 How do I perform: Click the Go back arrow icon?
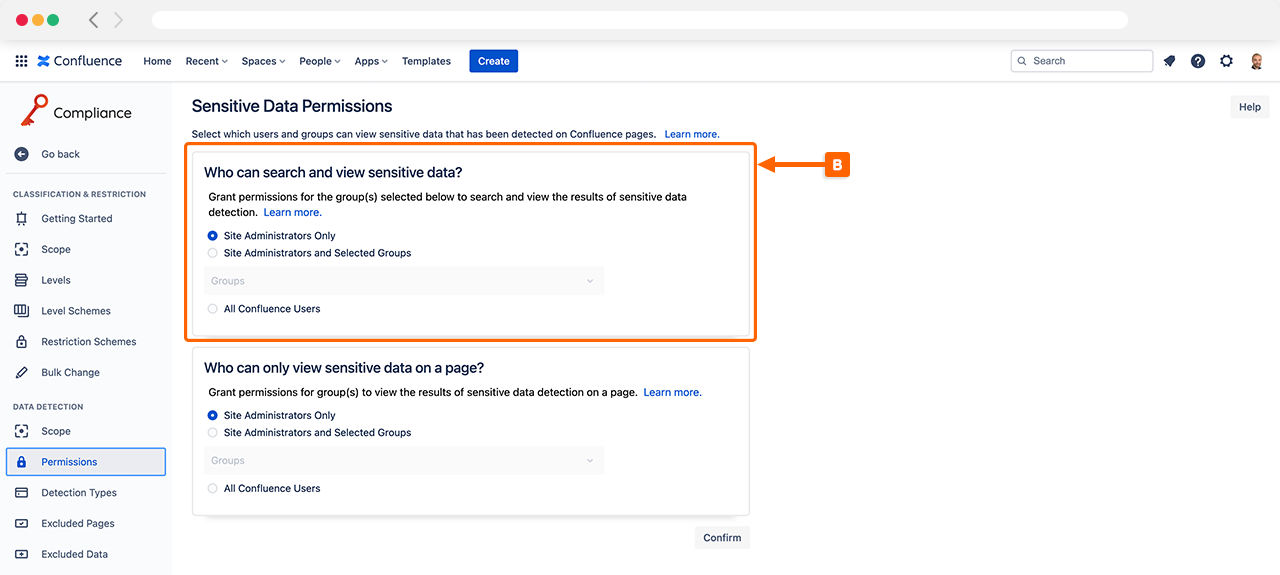[21, 154]
